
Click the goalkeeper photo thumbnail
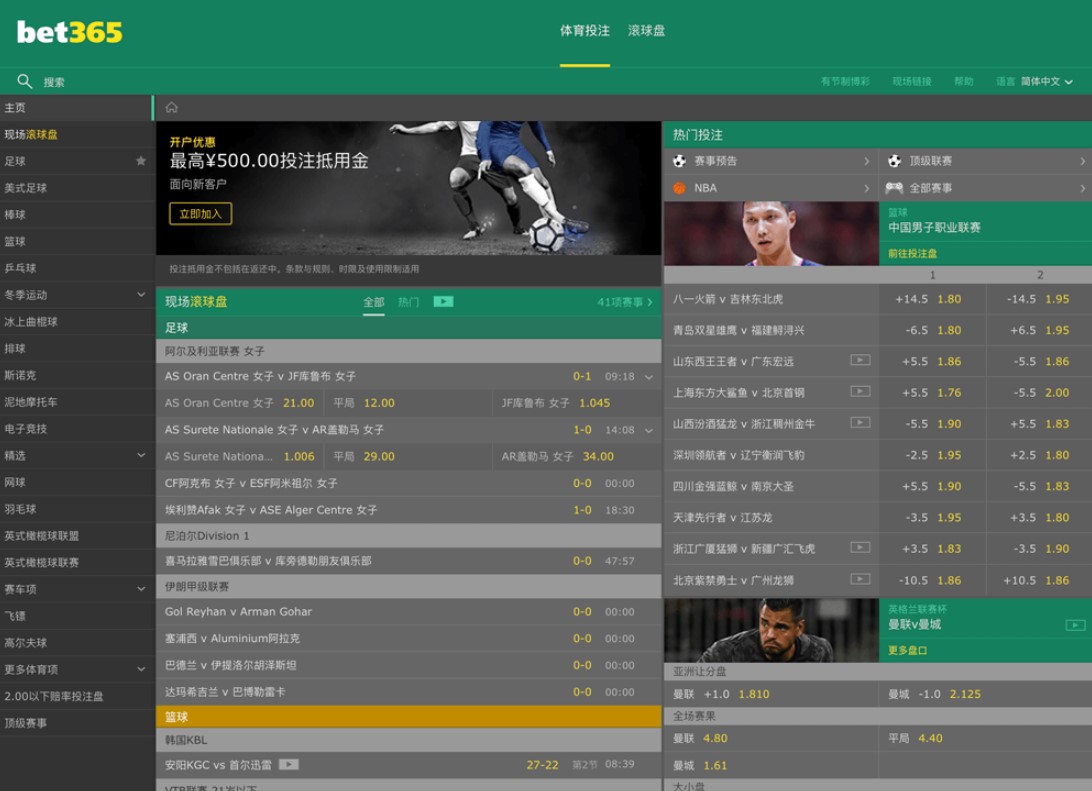[x=771, y=630]
